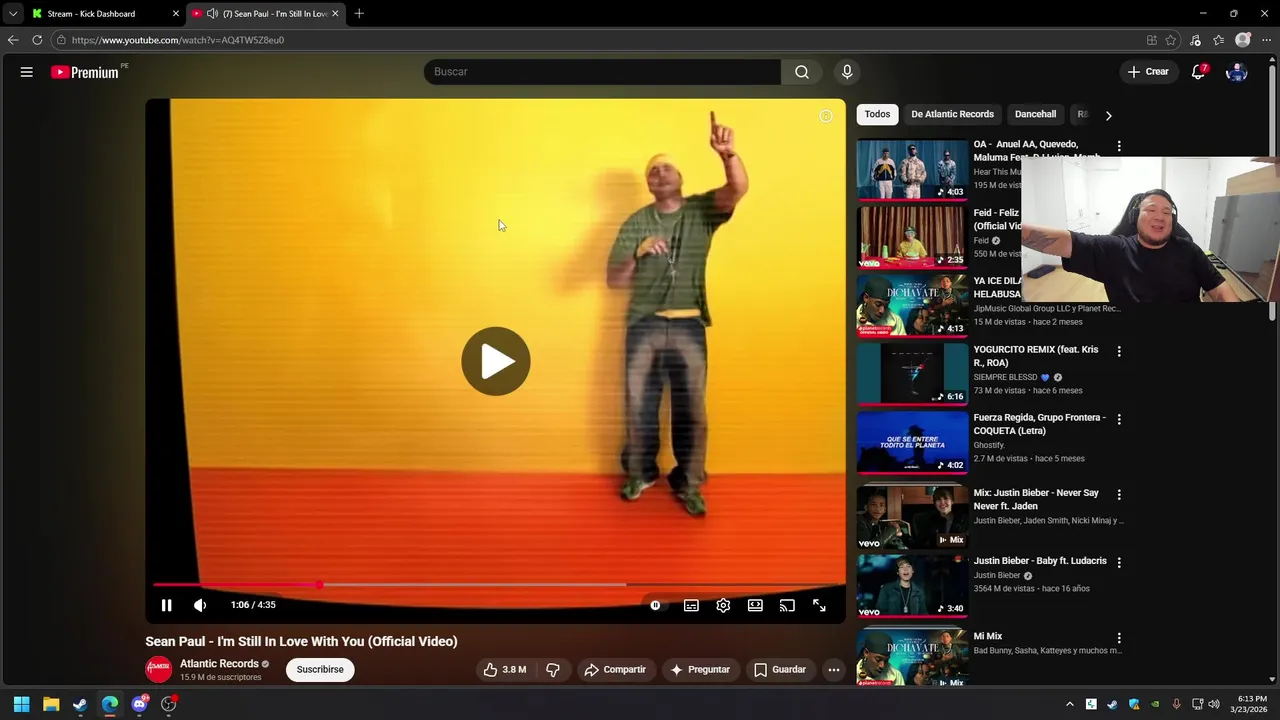Image resolution: width=1280 pixels, height=720 pixels.
Task: Show hidden system tray icons chevron
Action: (x=1069, y=704)
